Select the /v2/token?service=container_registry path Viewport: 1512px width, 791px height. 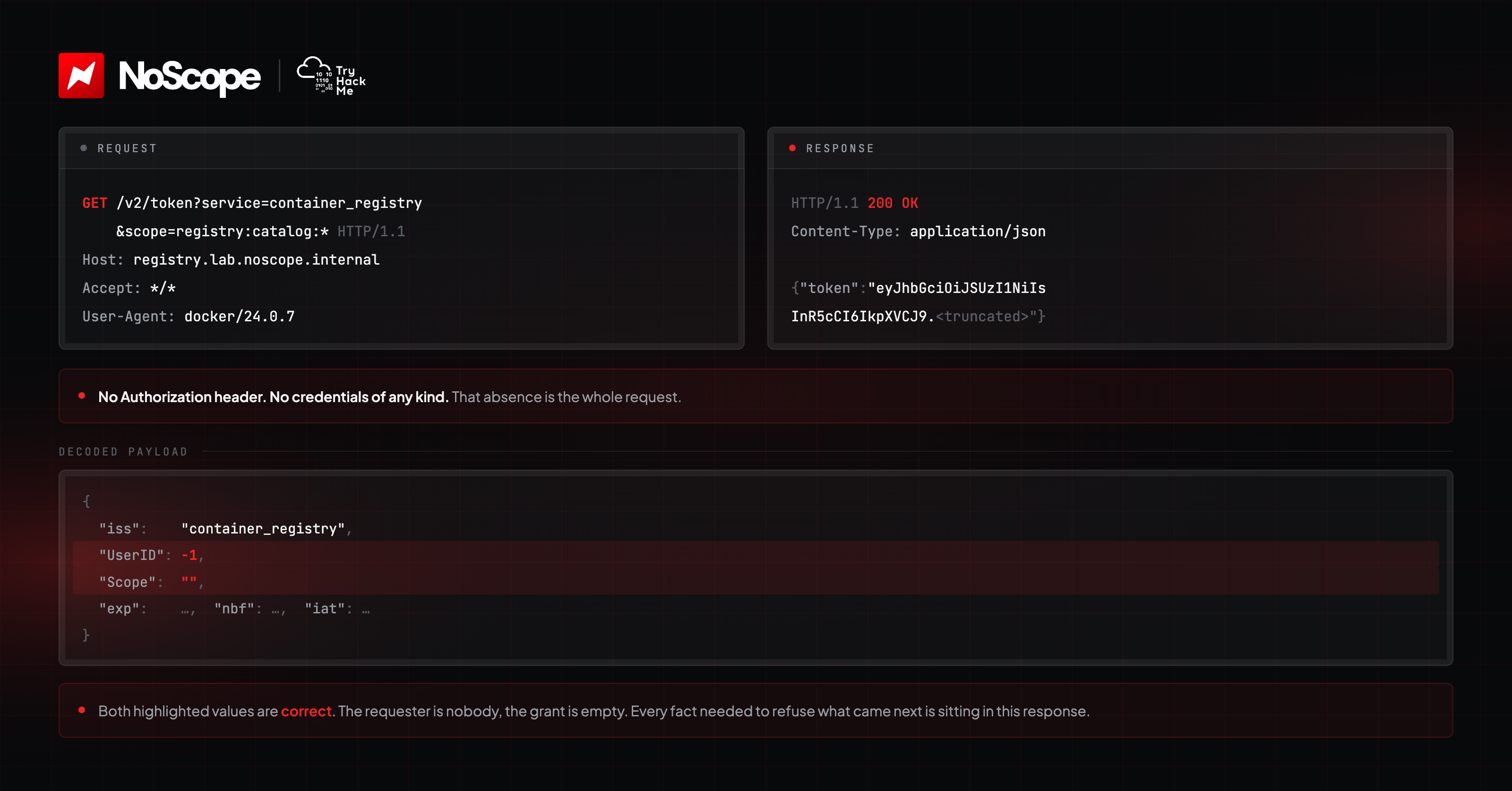pyautogui.click(x=269, y=203)
